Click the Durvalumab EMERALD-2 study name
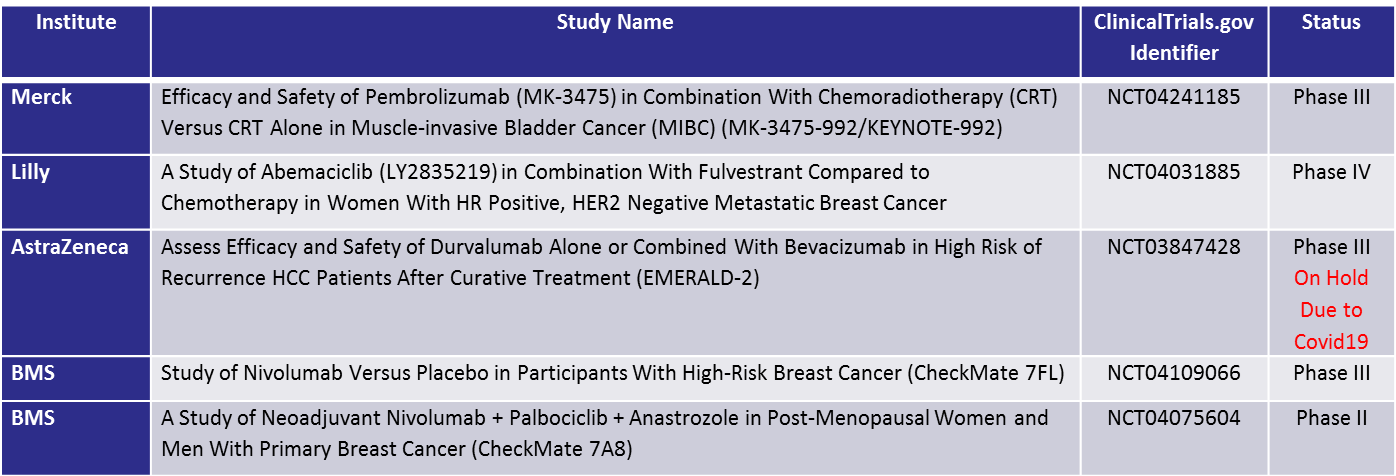The image size is (1396, 476). [x=601, y=263]
